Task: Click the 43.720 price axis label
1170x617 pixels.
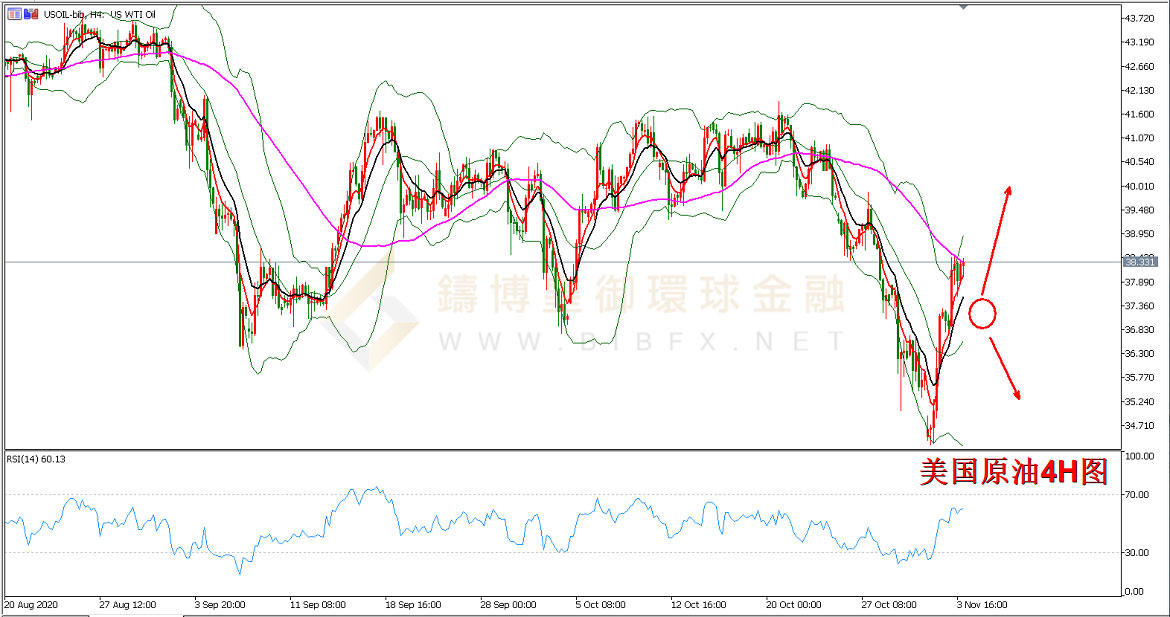Action: 1140,19
